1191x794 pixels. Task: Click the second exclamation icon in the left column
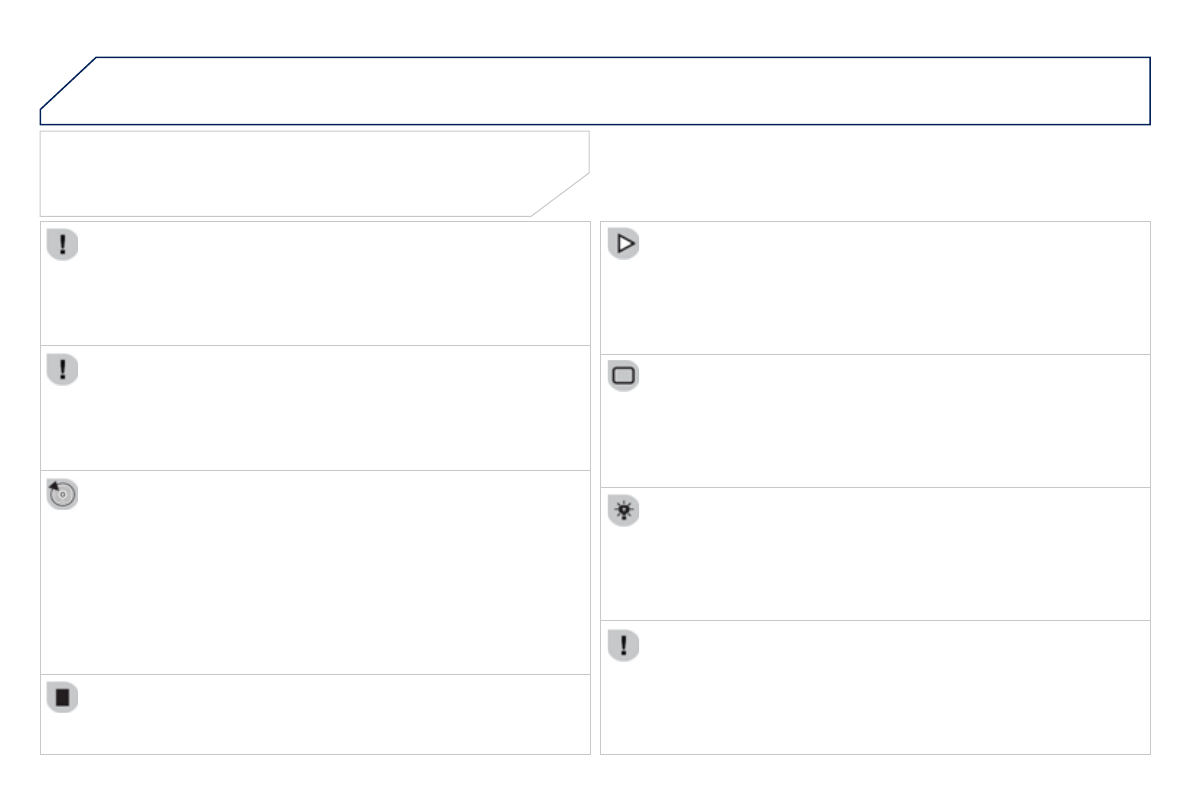(x=62, y=370)
